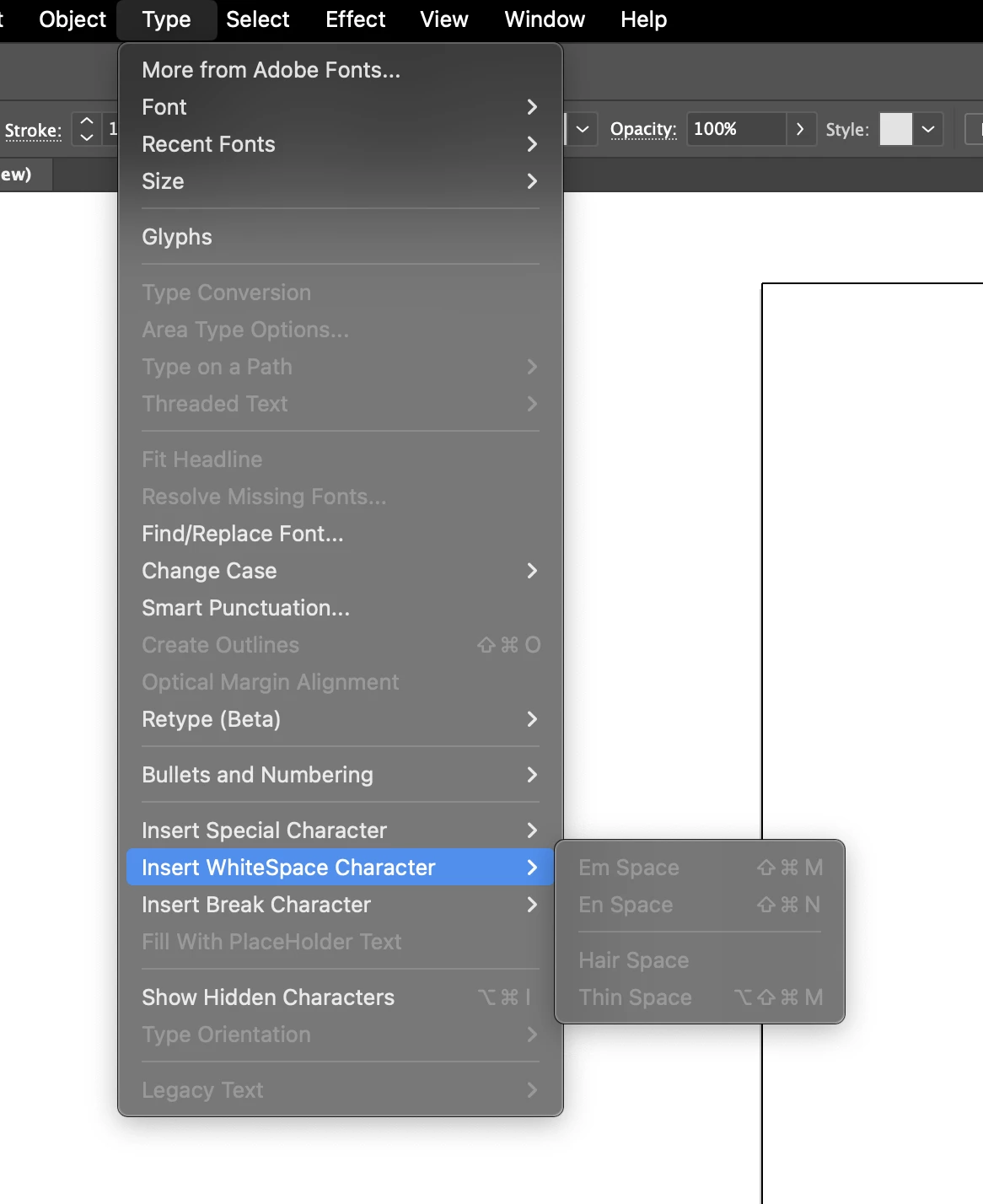Viewport: 983px width, 1204px height.
Task: Click Resolve Missing Fonts item
Action: [340, 497]
